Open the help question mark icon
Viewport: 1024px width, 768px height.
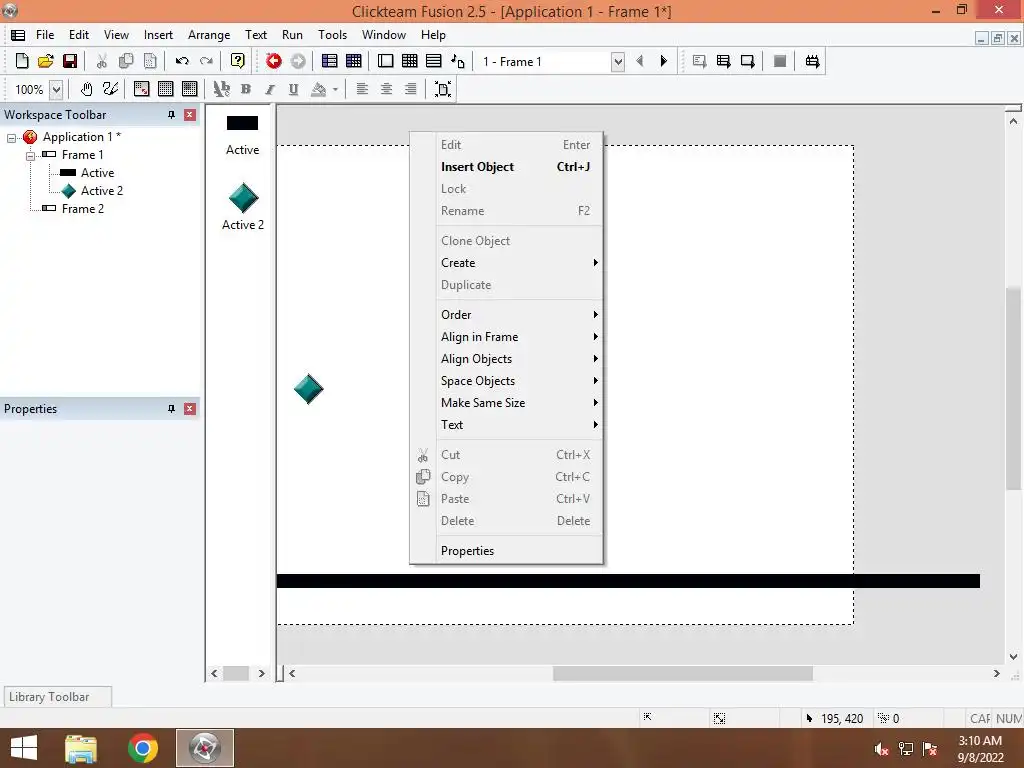[238, 61]
